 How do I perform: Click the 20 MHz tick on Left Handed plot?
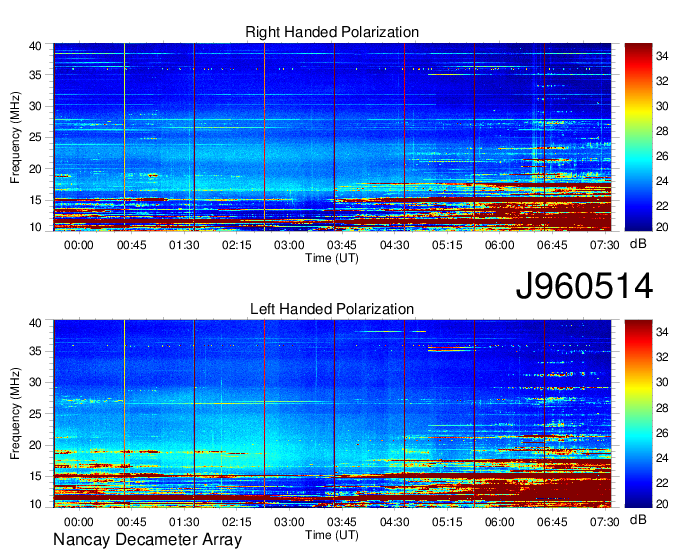35,445
